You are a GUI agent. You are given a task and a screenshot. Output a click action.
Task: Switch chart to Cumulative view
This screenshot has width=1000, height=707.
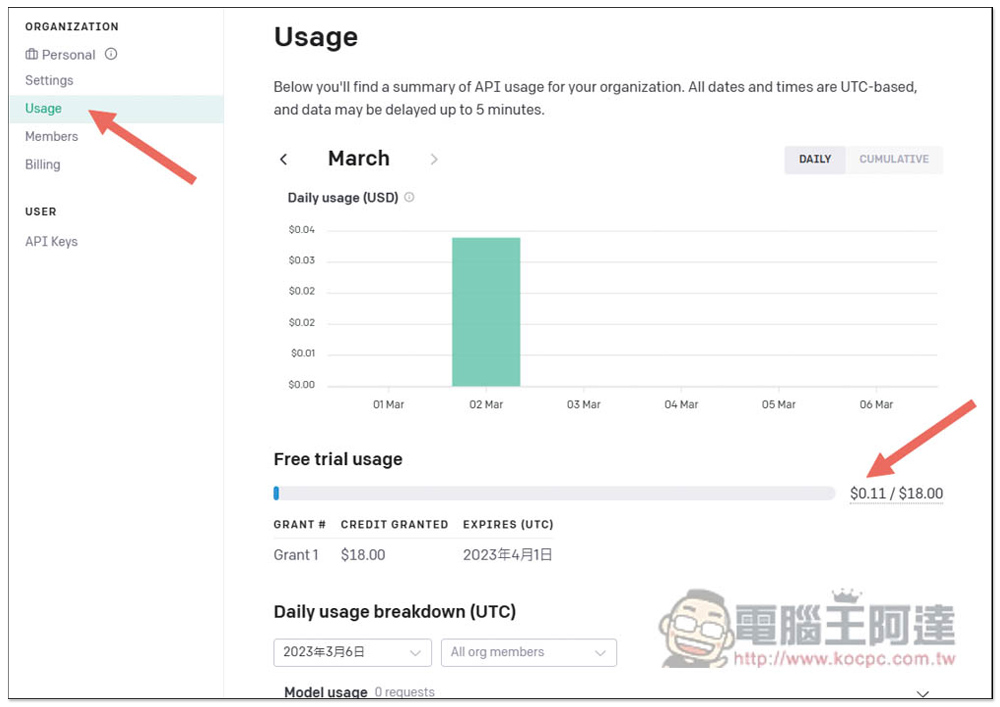tap(894, 159)
